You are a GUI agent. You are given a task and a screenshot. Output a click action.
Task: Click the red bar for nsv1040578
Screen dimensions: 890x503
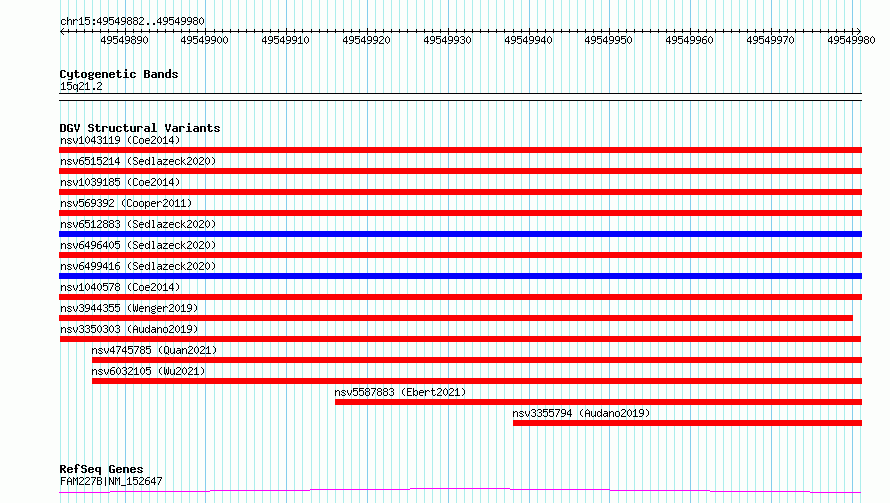[x=460, y=297]
